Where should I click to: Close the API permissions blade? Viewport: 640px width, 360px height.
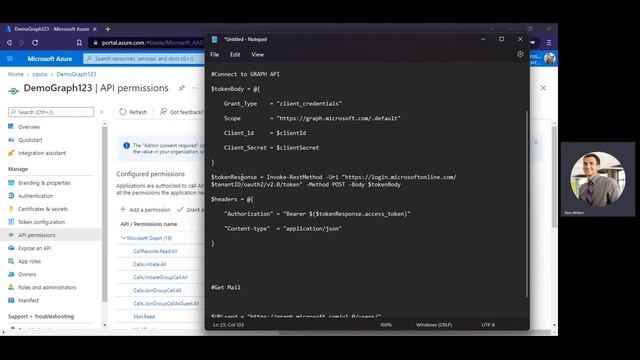pyautogui.click(x=543, y=88)
